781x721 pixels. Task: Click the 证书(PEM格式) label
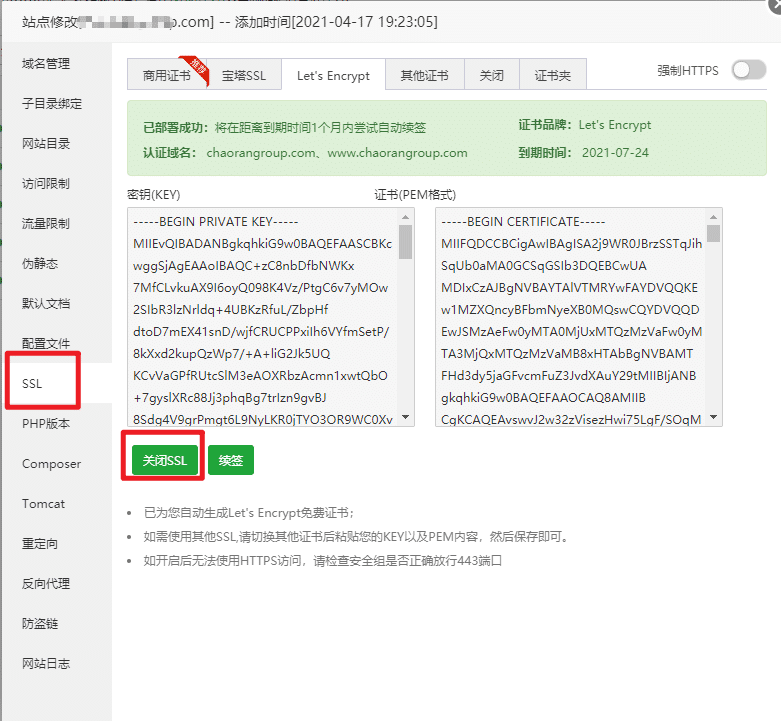click(x=415, y=194)
